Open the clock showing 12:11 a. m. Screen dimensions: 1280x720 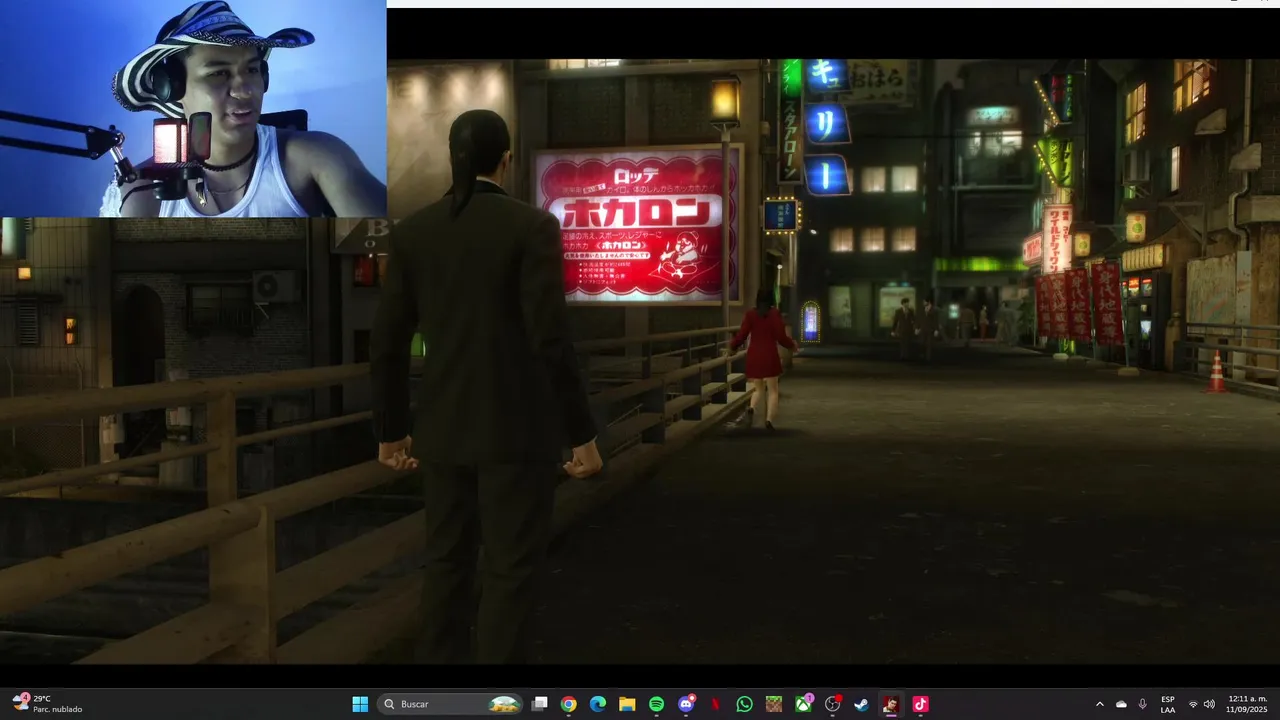[x=1247, y=704]
